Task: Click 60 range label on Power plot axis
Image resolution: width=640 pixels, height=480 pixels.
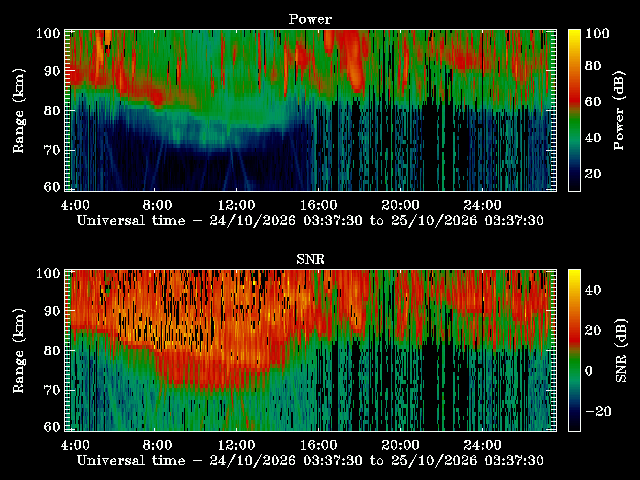Action: tap(52, 187)
